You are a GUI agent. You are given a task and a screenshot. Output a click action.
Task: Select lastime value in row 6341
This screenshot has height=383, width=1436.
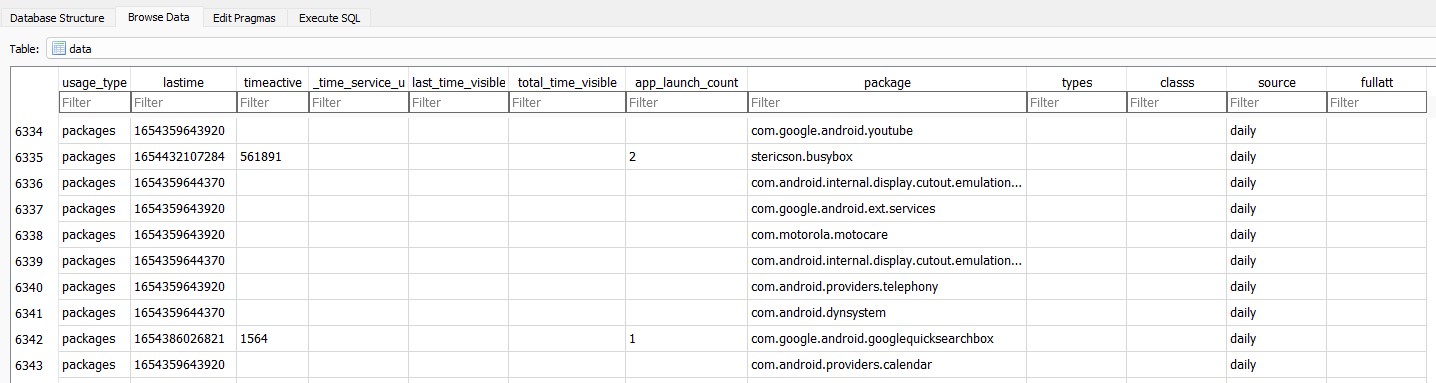(x=183, y=313)
